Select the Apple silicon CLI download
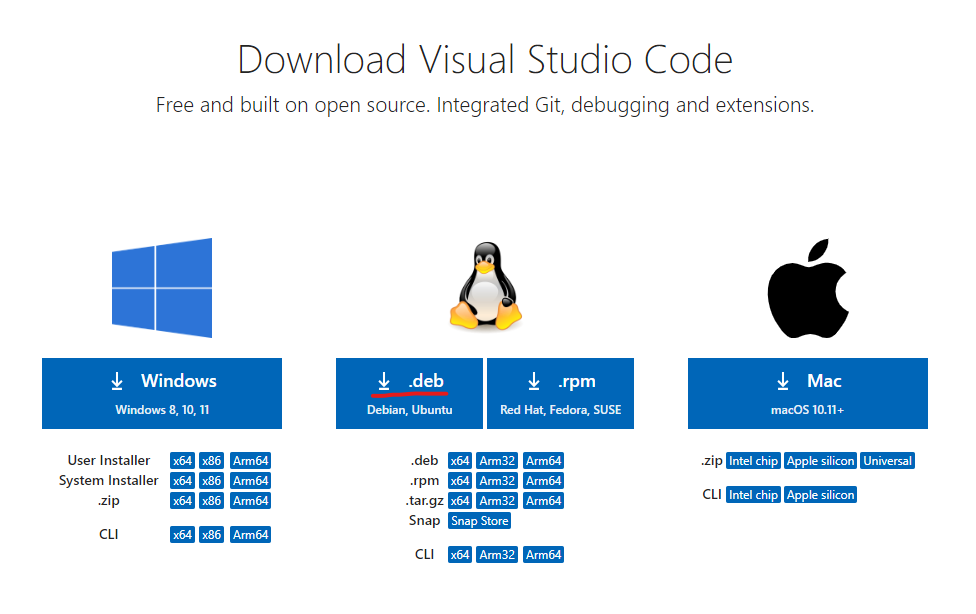 [x=820, y=494]
